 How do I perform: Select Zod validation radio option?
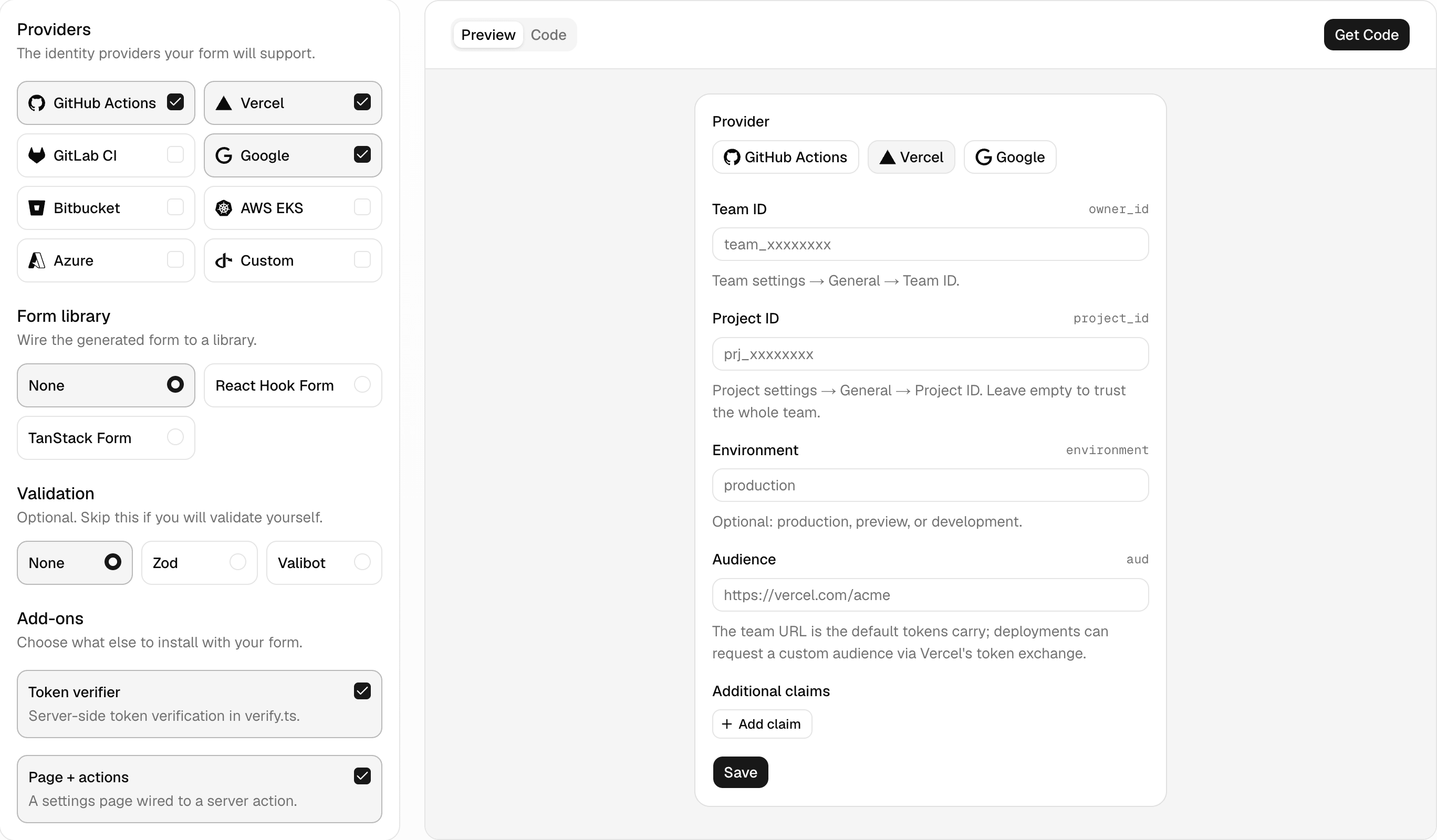coord(238,562)
